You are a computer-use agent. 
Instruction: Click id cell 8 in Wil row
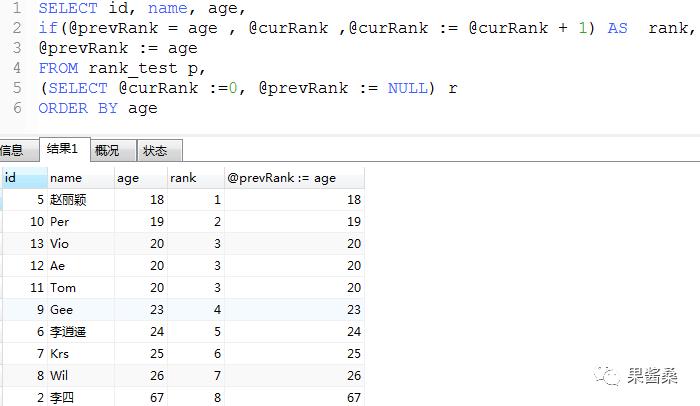(x=25, y=376)
